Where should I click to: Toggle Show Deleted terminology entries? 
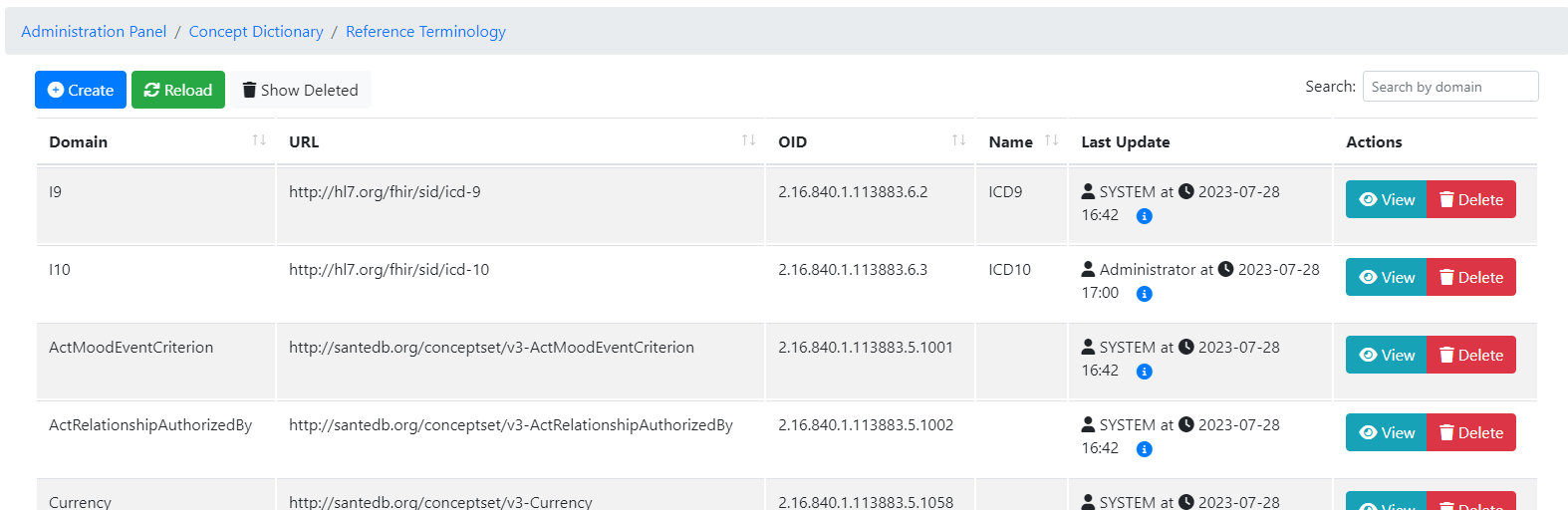[x=300, y=90]
